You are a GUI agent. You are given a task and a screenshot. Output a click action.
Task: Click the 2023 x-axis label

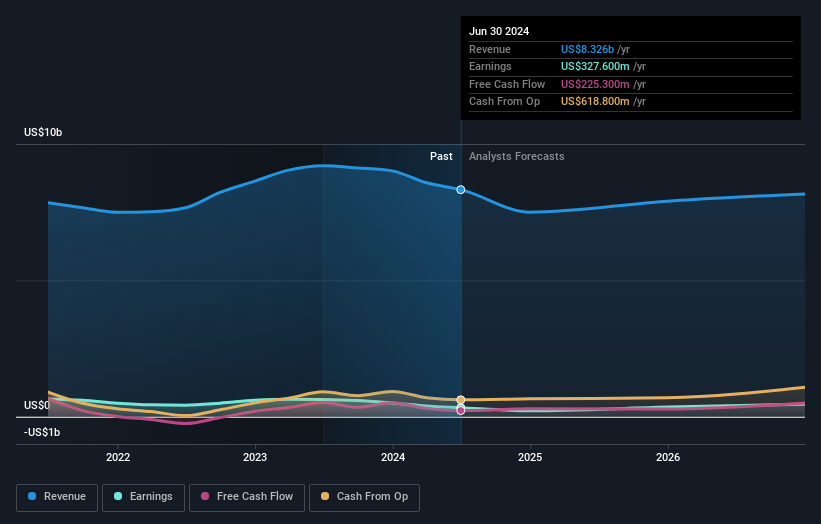(x=255, y=457)
